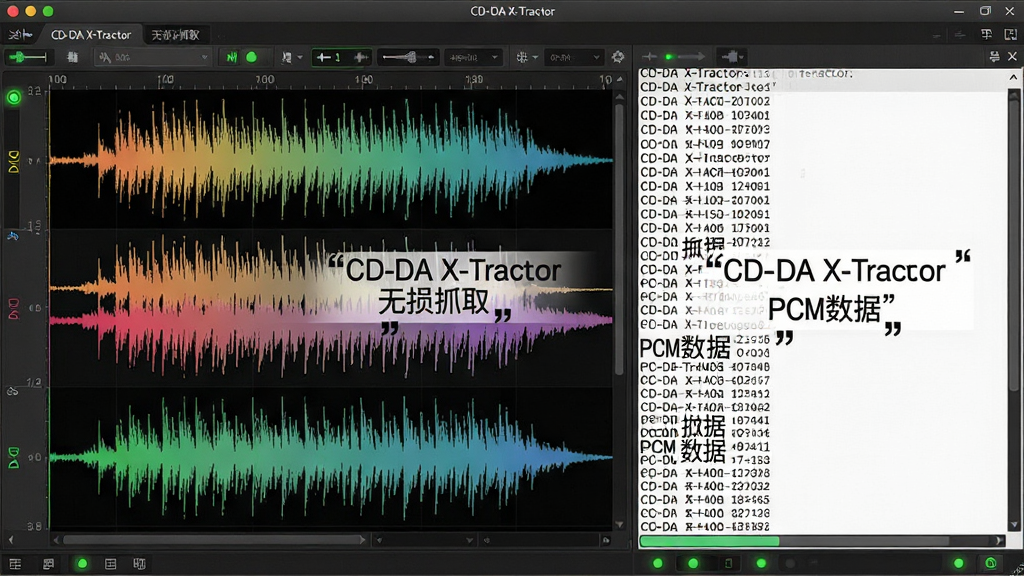Select the log row ending in 207002

(x=705, y=101)
